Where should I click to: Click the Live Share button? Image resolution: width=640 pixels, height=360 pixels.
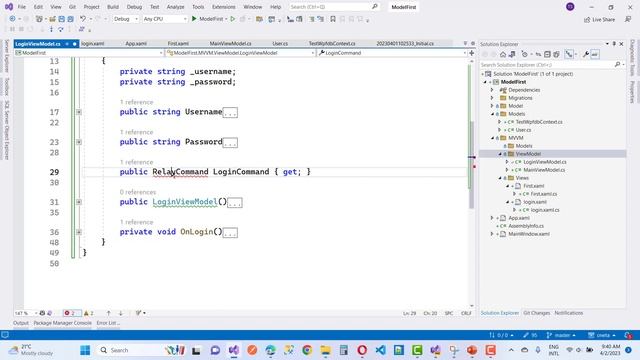coord(599,19)
